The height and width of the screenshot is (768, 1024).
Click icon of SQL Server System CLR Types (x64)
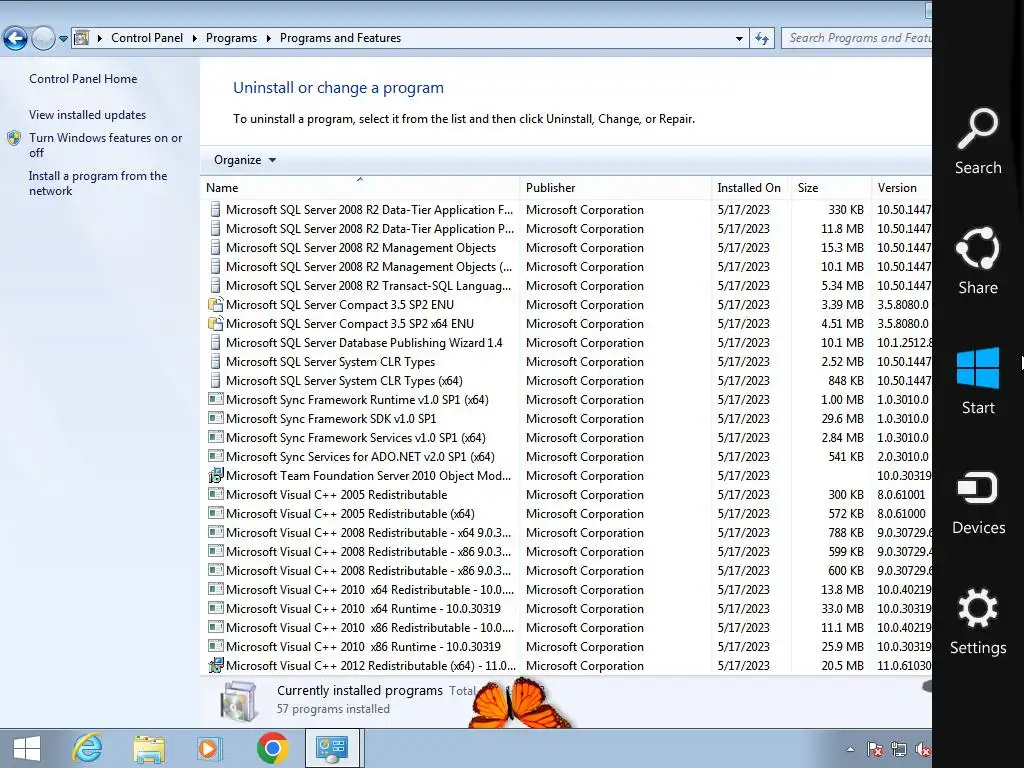tap(216, 380)
